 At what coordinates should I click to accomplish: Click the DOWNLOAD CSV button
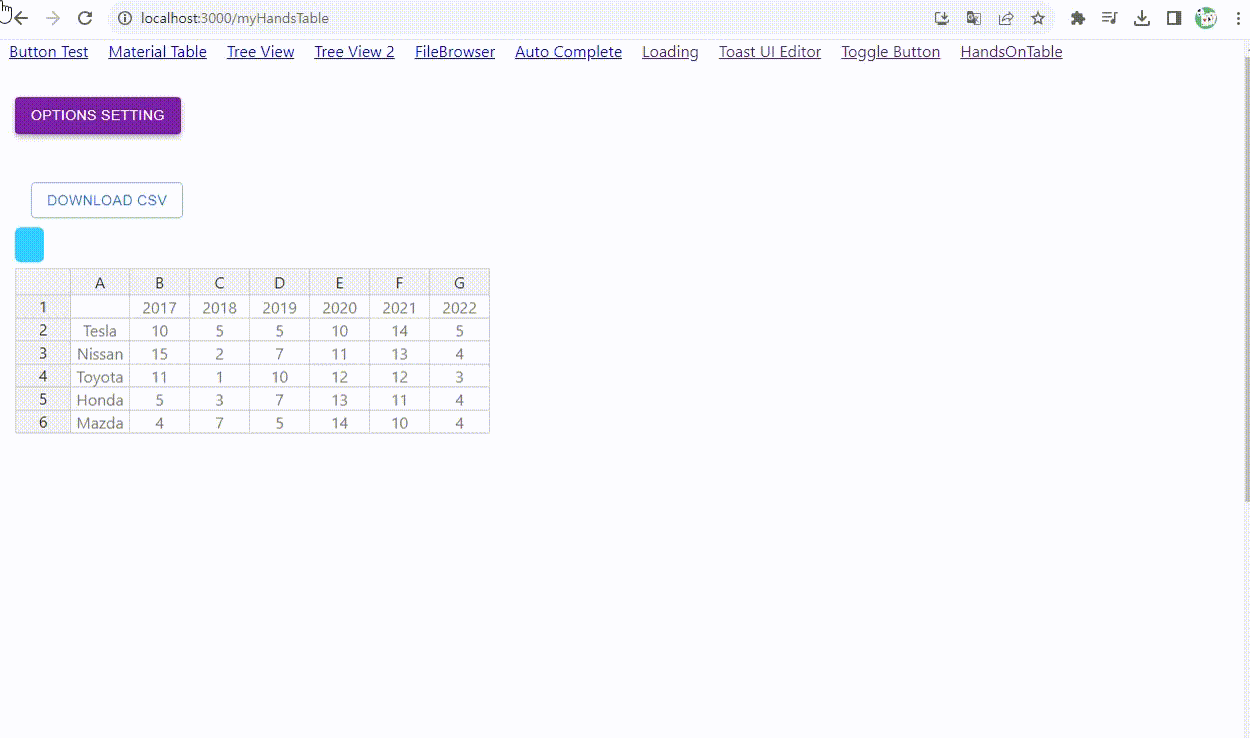[107, 200]
